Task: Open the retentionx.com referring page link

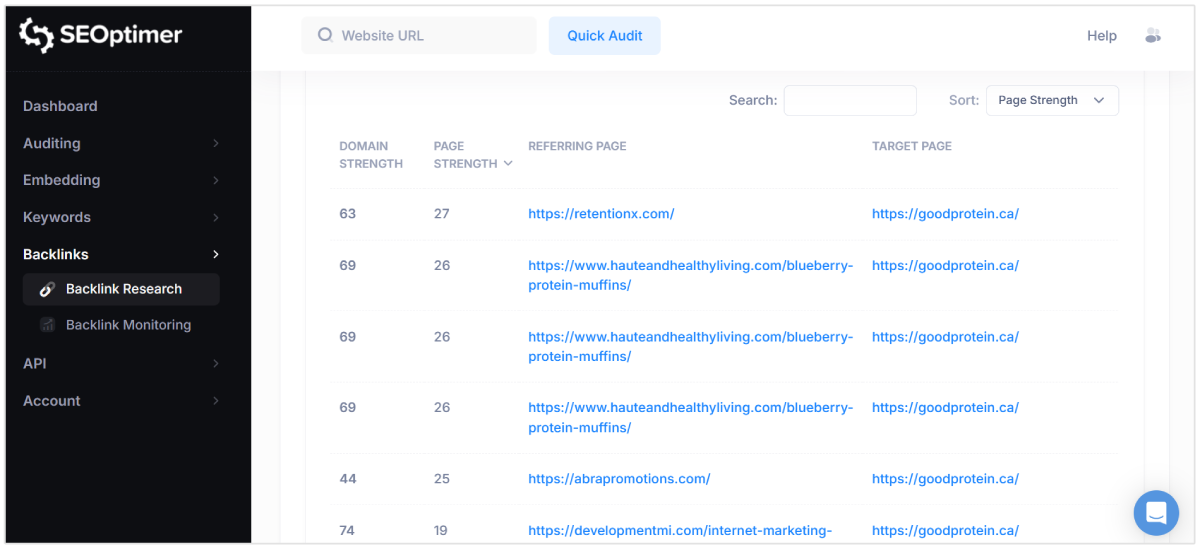Action: (601, 214)
